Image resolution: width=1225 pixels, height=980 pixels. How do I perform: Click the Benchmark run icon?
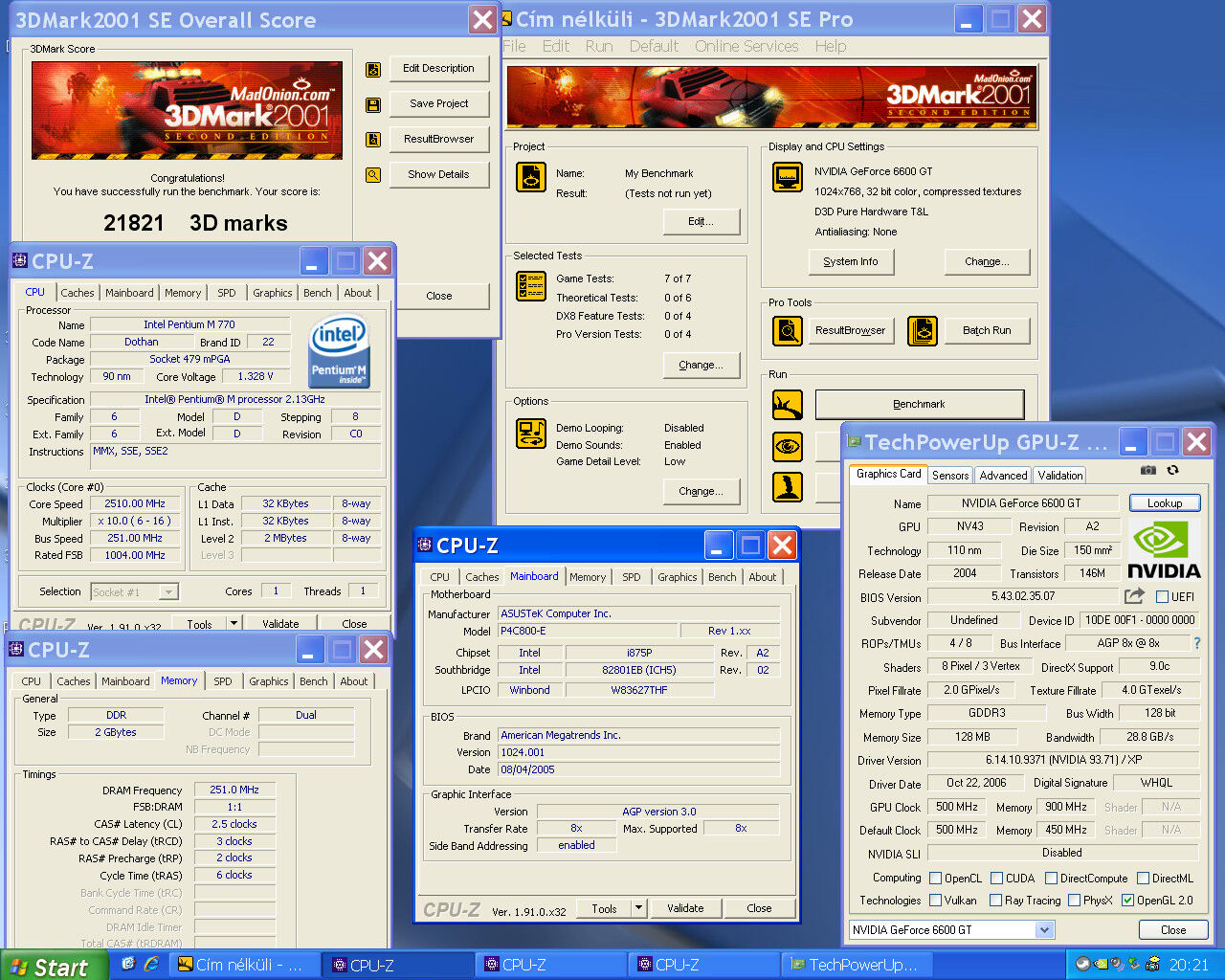pyautogui.click(x=788, y=405)
